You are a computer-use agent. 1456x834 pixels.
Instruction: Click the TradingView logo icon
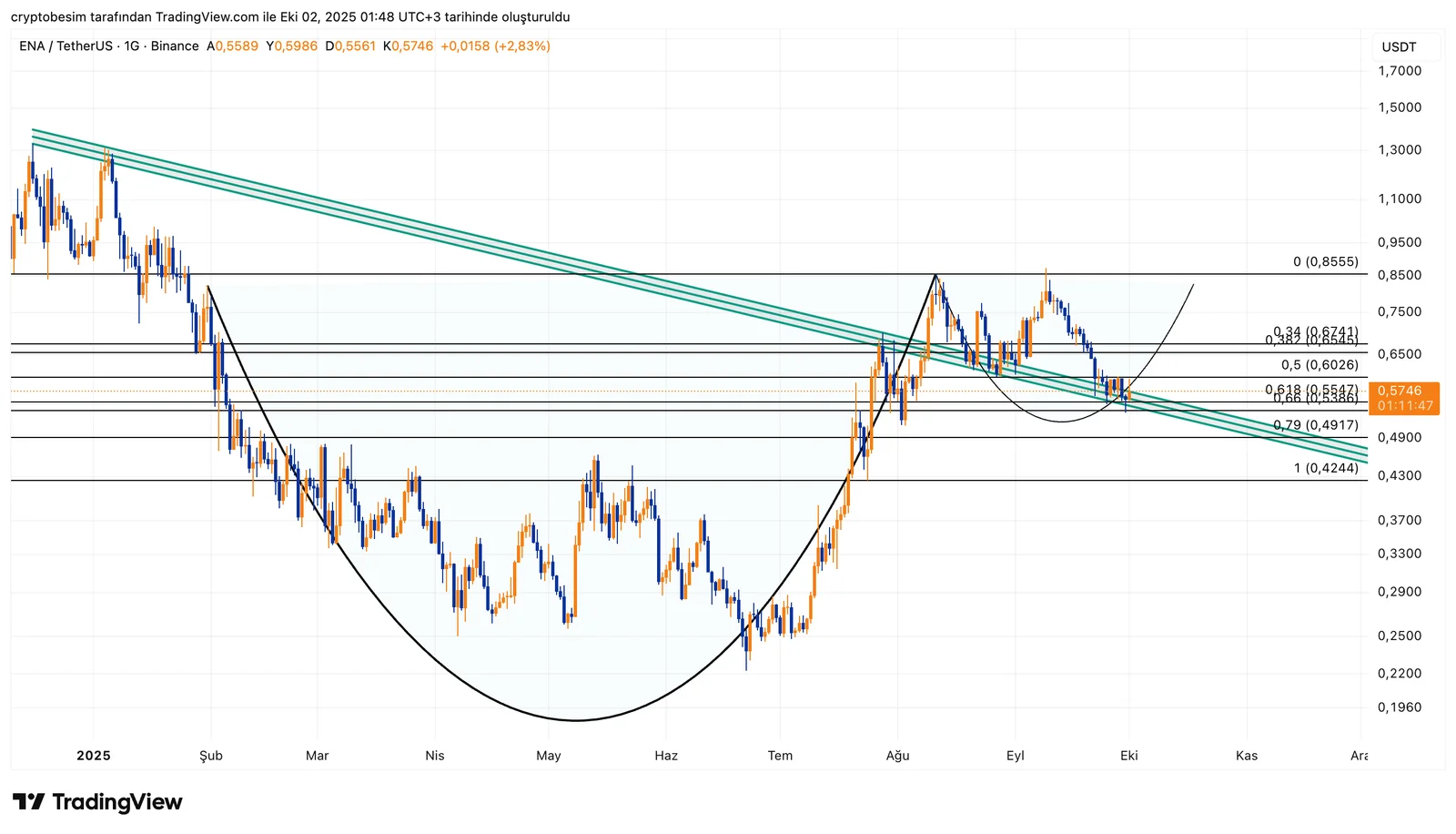point(28,802)
